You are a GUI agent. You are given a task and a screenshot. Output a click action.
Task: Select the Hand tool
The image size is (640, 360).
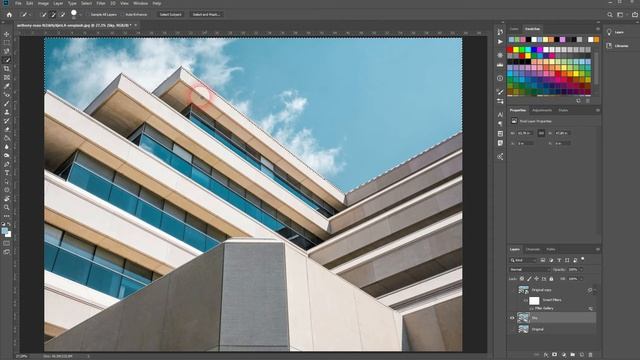click(7, 199)
